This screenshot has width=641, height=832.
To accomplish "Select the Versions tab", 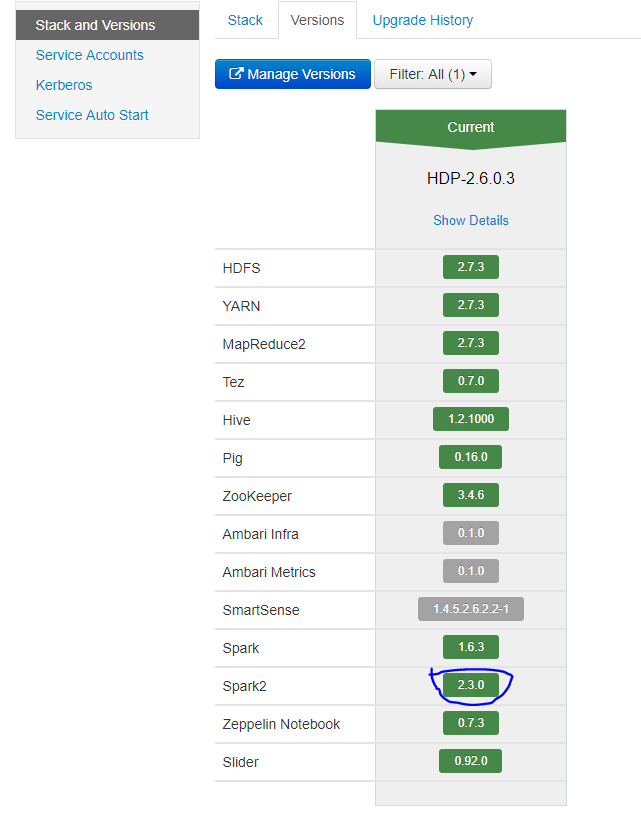I will click(317, 20).
